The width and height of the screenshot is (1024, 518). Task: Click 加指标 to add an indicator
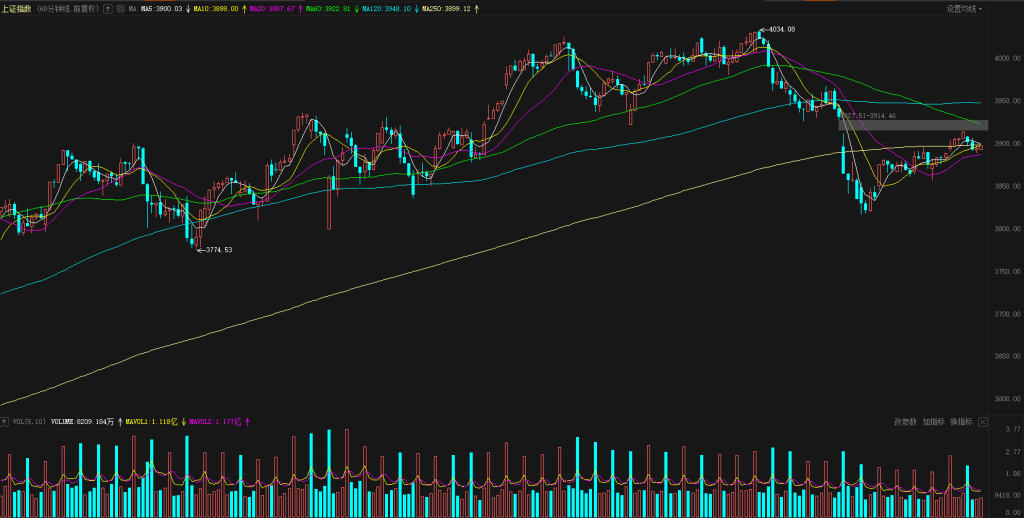click(932, 422)
